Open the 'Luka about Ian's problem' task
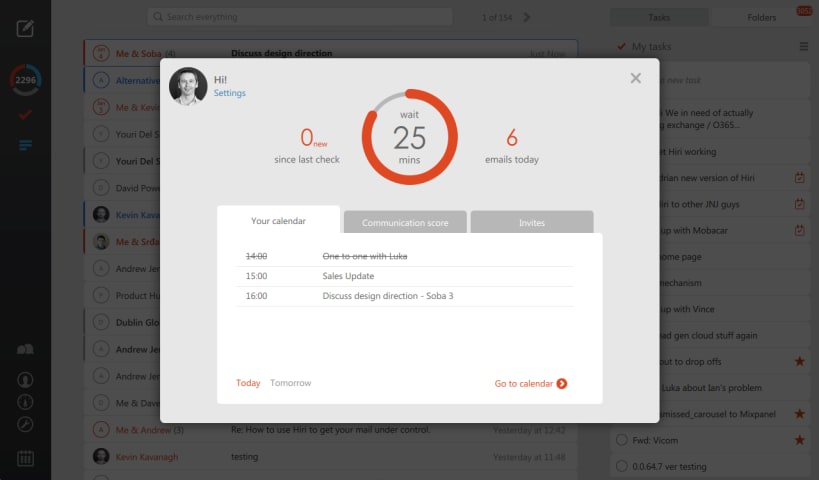Screen dimensions: 819x480 (734, 388)
